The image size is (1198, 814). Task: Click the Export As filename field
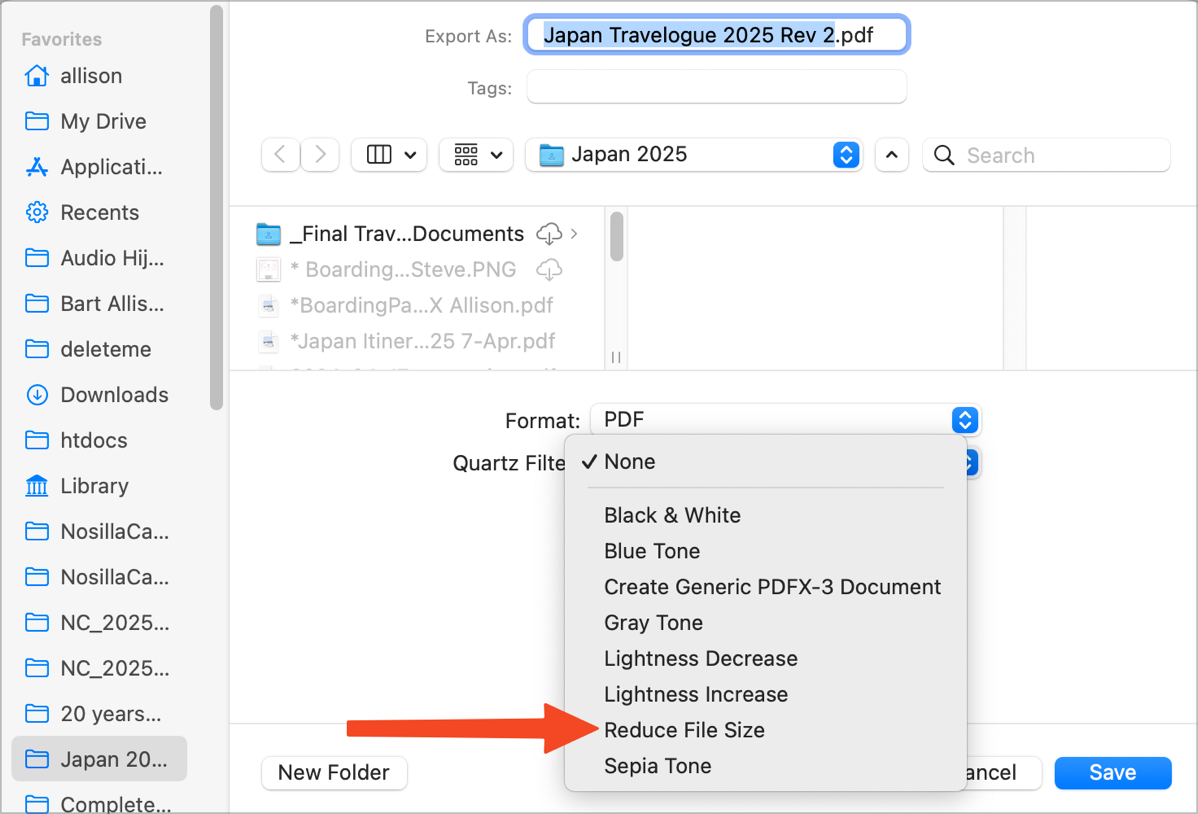[716, 34]
